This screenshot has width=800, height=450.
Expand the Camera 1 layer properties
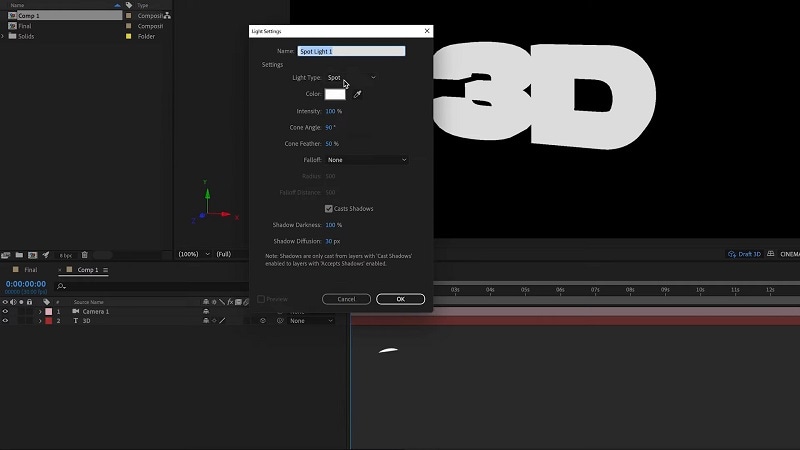point(40,312)
